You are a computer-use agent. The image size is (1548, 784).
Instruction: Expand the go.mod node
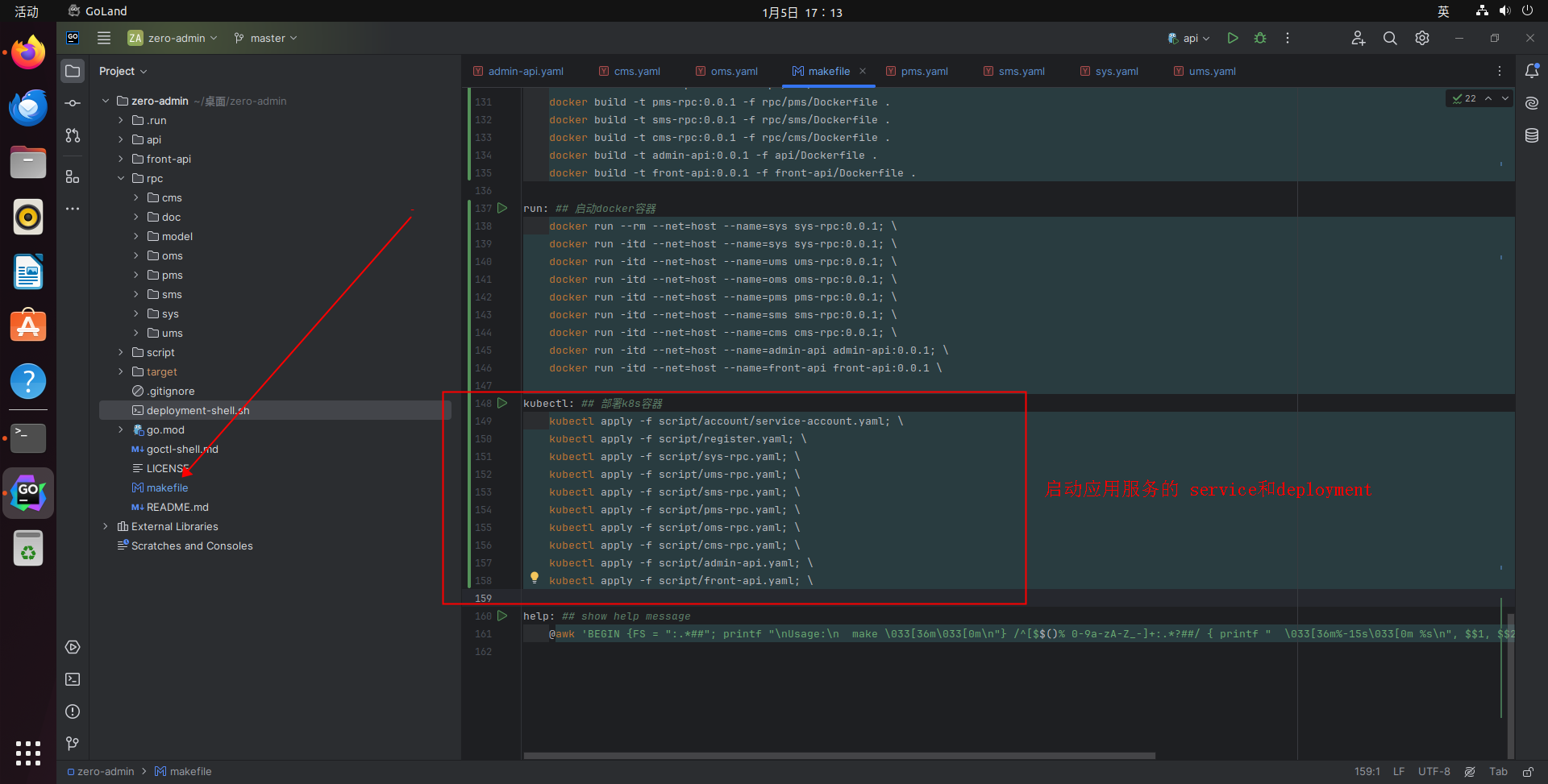click(x=121, y=429)
